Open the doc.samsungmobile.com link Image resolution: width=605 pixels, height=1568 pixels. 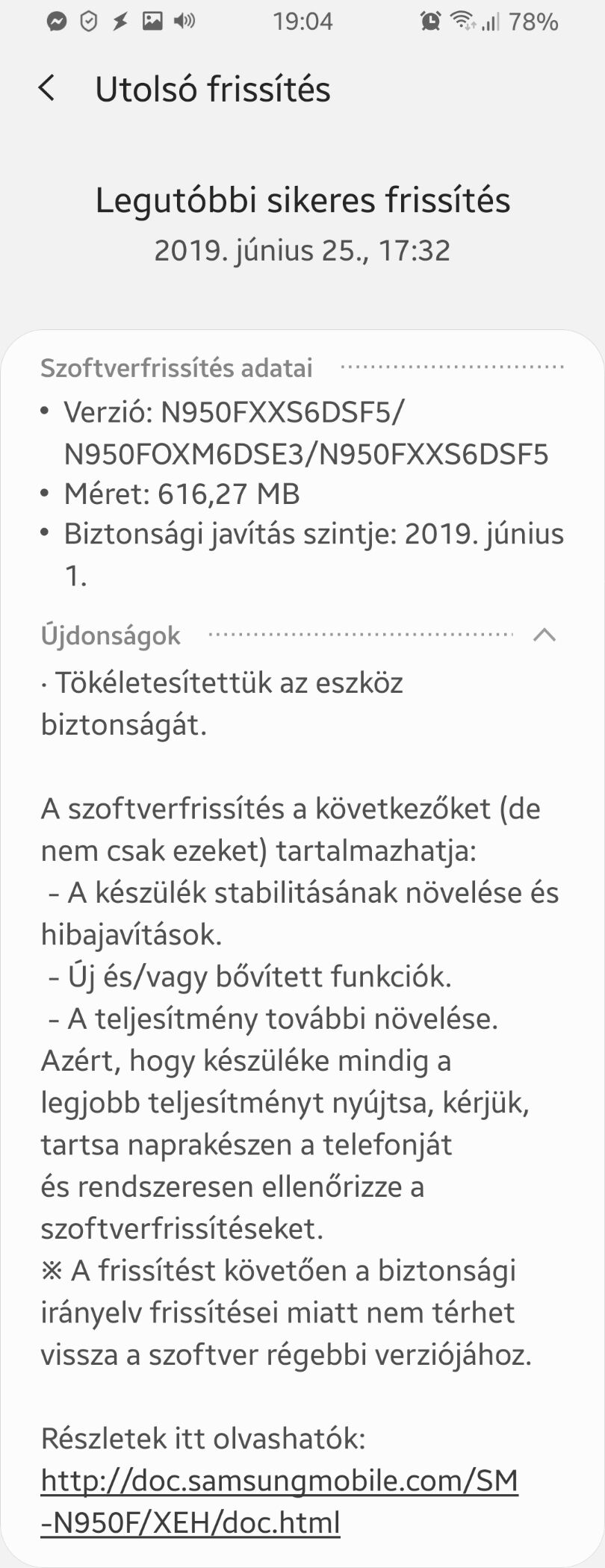[x=279, y=1501]
